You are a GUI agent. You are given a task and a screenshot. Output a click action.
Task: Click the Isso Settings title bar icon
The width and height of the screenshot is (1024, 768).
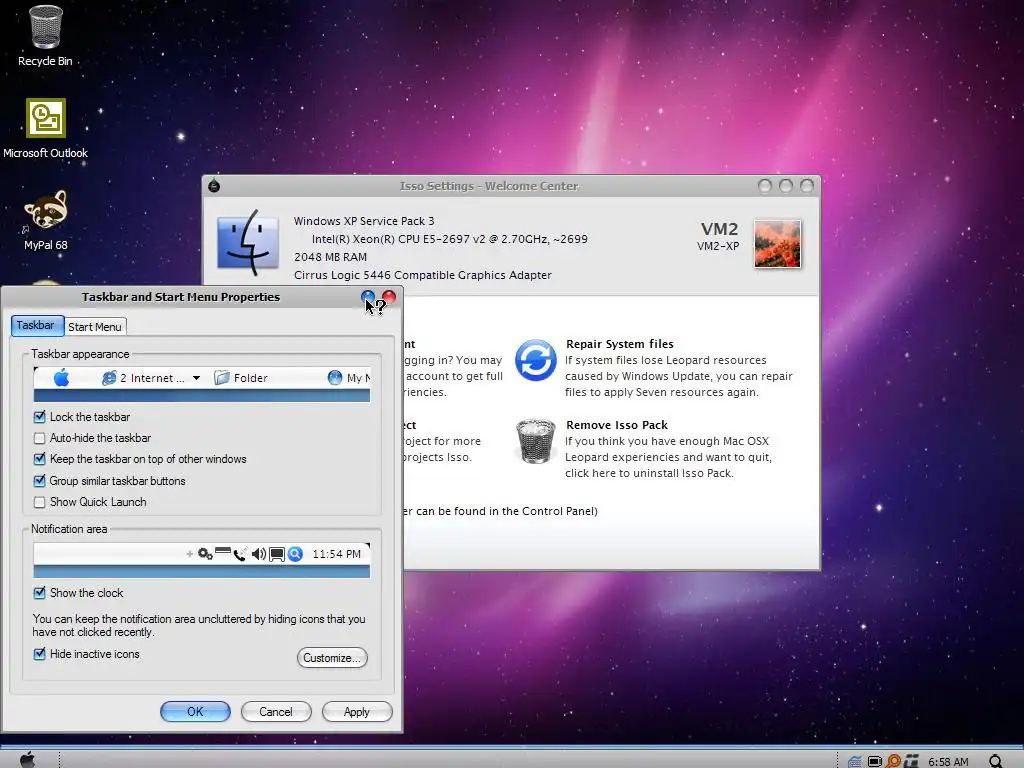click(x=214, y=186)
